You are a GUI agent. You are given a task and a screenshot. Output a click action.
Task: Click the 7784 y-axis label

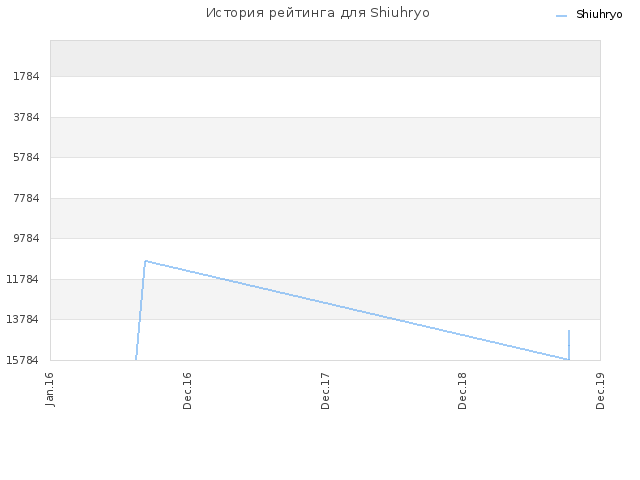[26, 198]
